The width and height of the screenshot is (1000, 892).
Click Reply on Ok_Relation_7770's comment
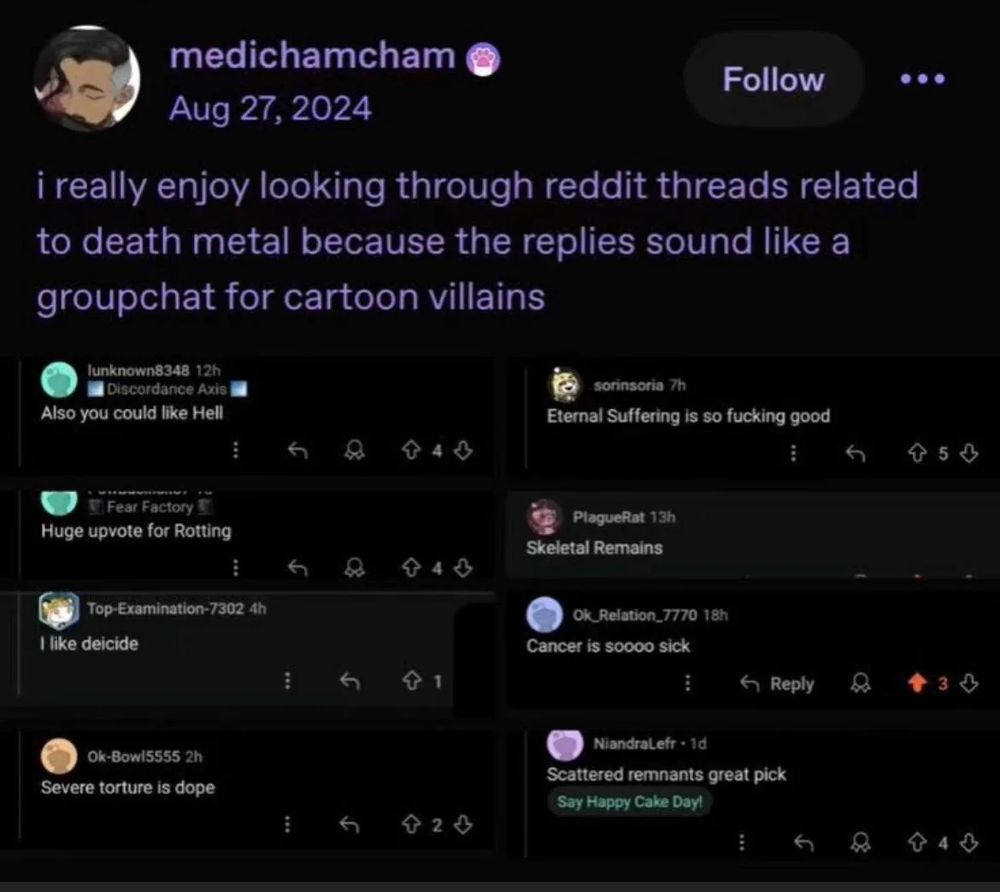click(777, 684)
